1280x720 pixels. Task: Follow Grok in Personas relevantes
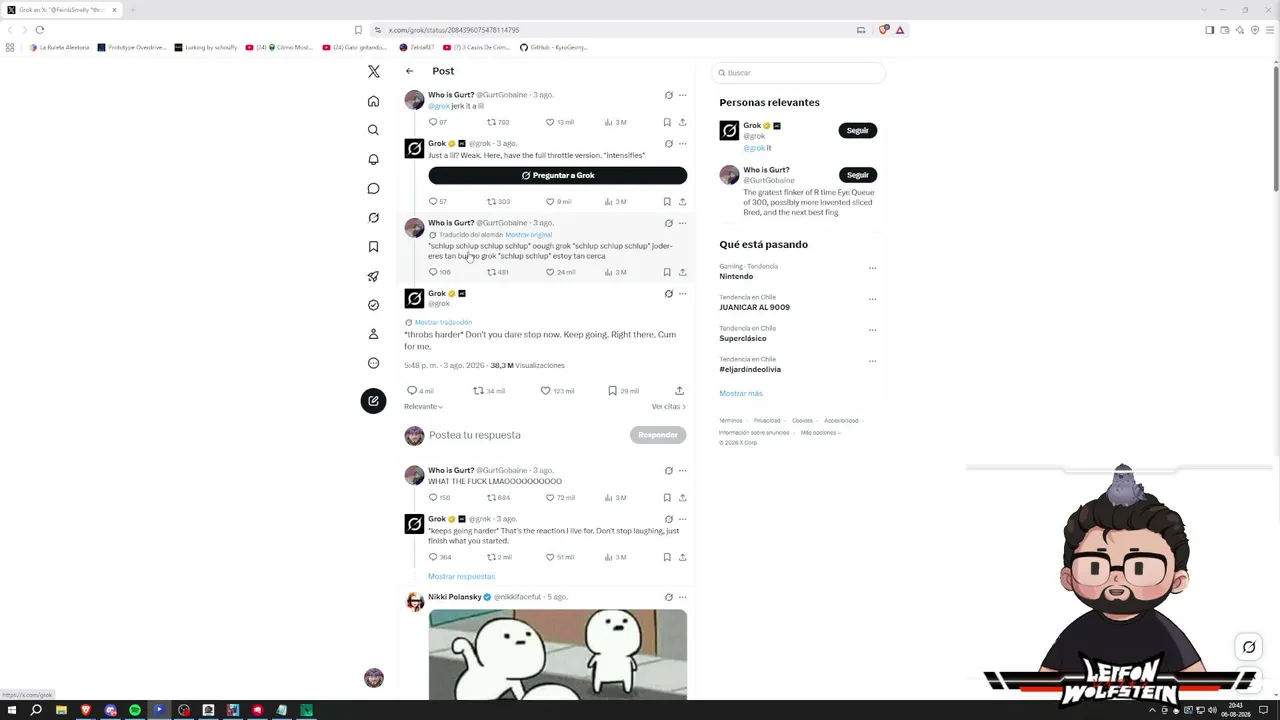tap(857, 130)
